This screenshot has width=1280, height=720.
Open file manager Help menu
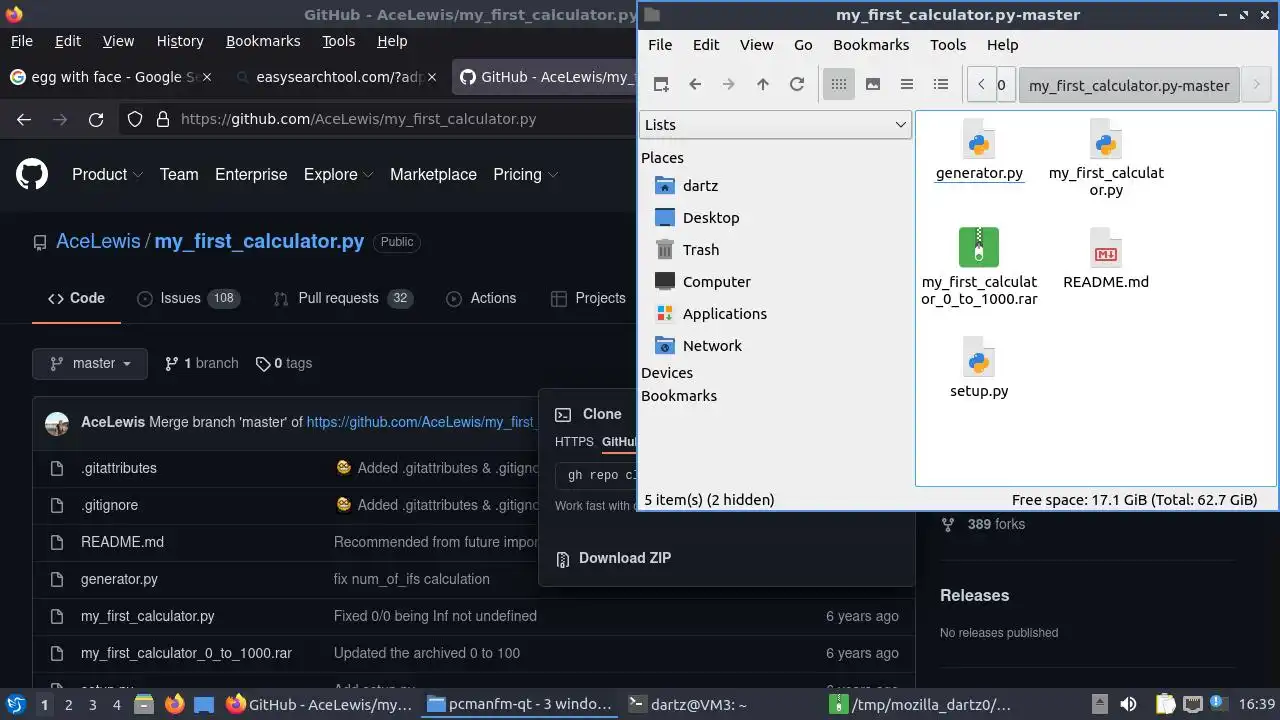(1002, 44)
